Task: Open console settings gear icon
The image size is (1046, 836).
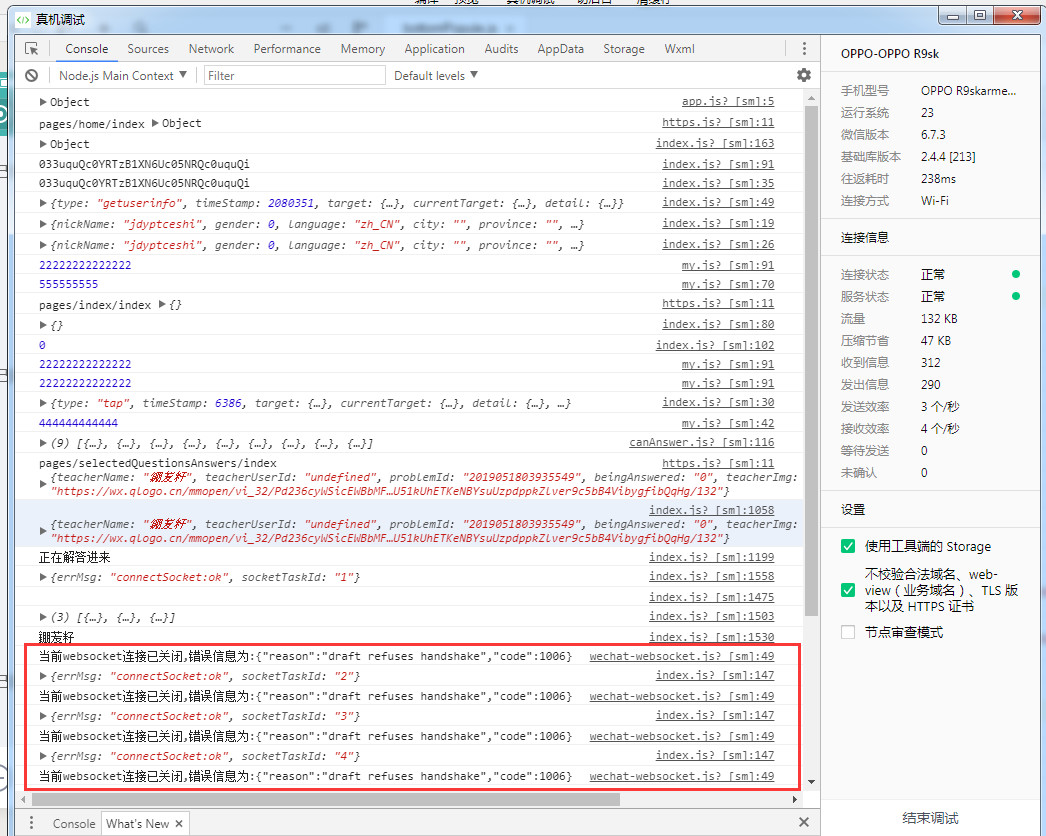Action: pos(803,76)
